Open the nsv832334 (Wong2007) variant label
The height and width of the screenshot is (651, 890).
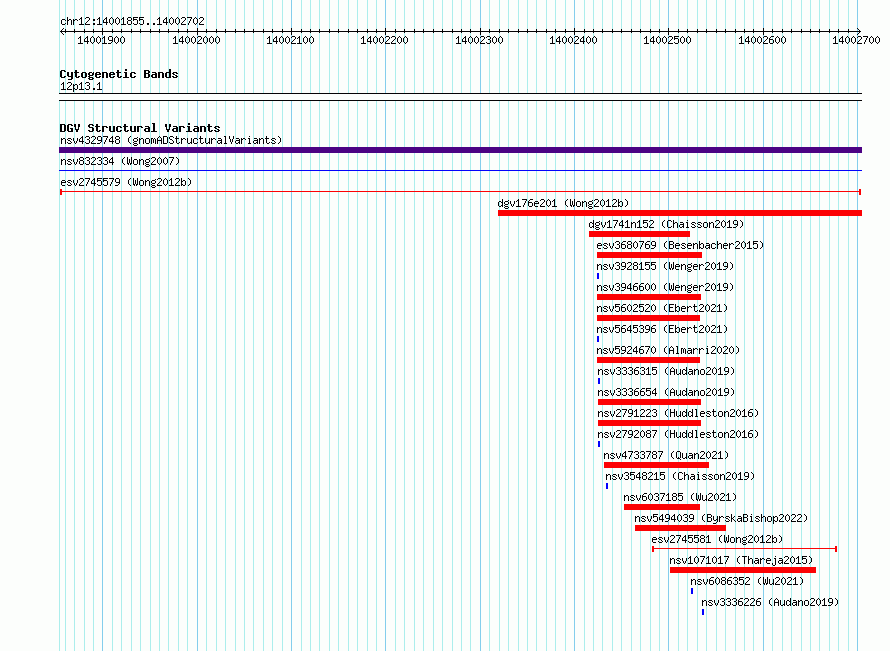[x=120, y=161]
